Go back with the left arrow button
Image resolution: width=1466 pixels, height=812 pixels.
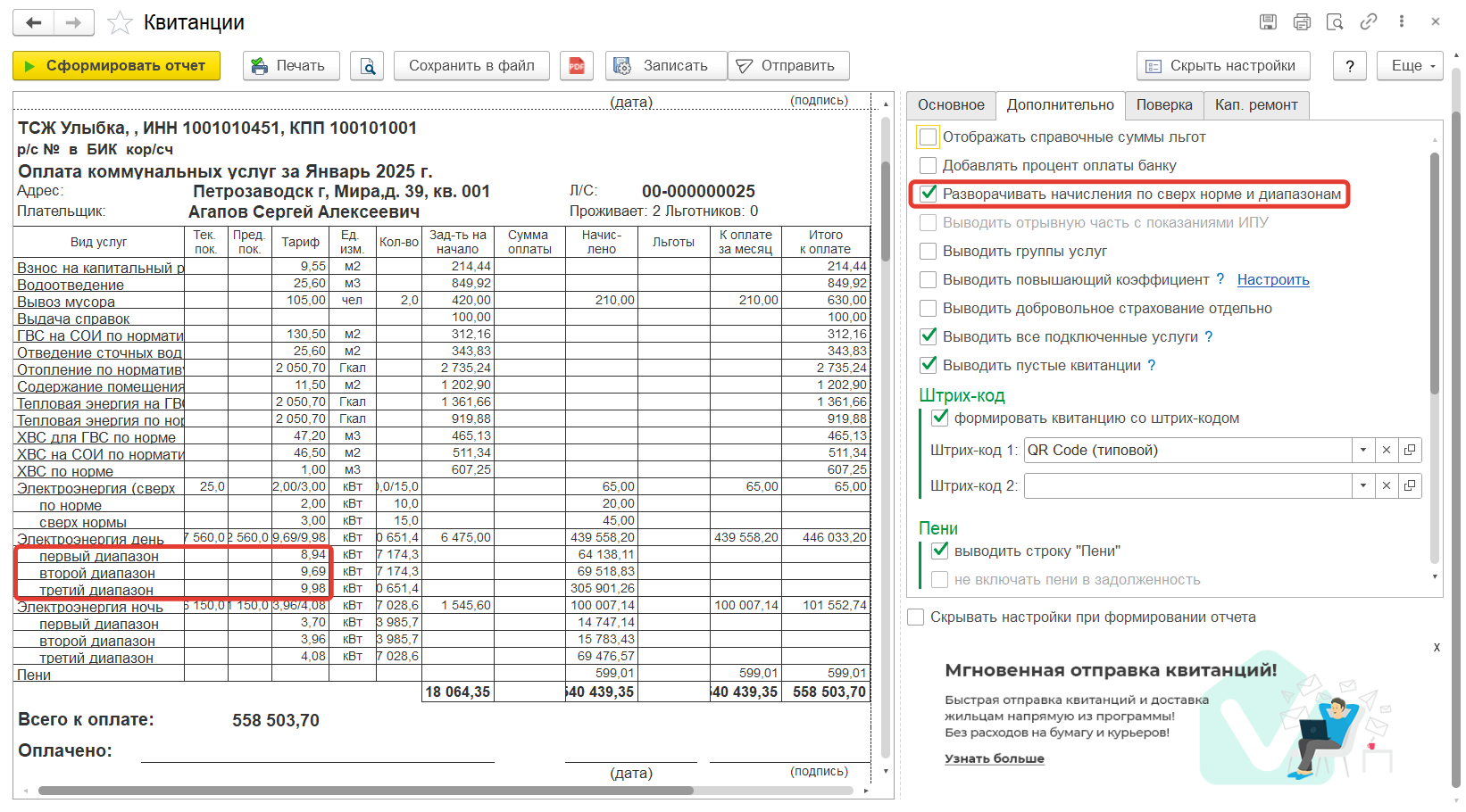coord(34,22)
